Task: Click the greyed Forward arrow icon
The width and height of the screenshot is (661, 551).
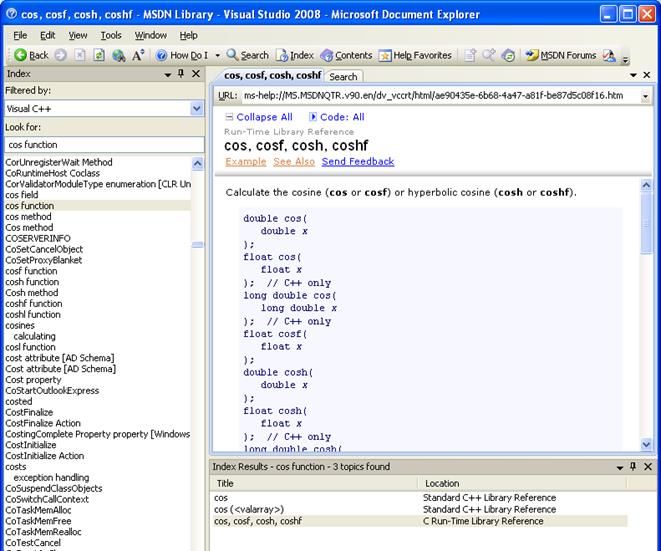Action: coord(61,55)
